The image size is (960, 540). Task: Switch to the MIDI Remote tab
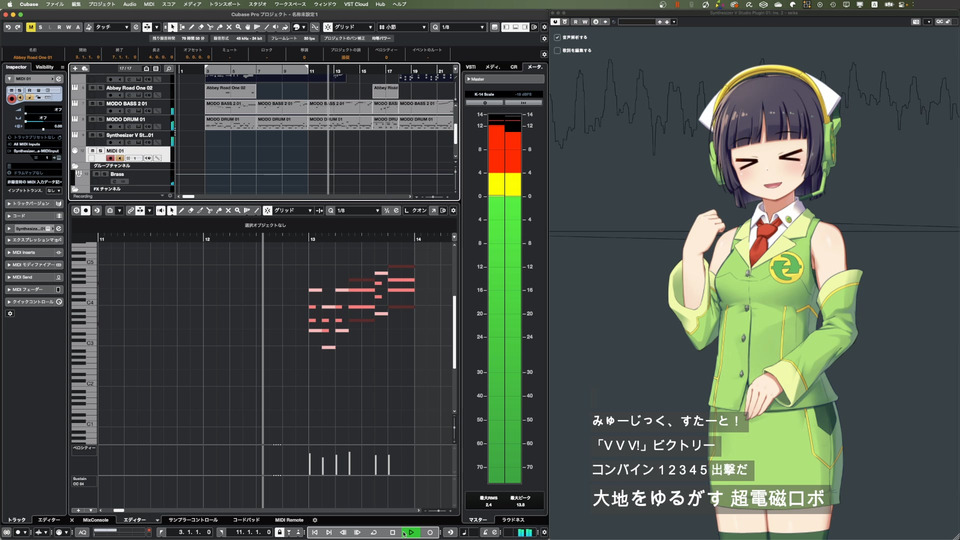pos(289,520)
